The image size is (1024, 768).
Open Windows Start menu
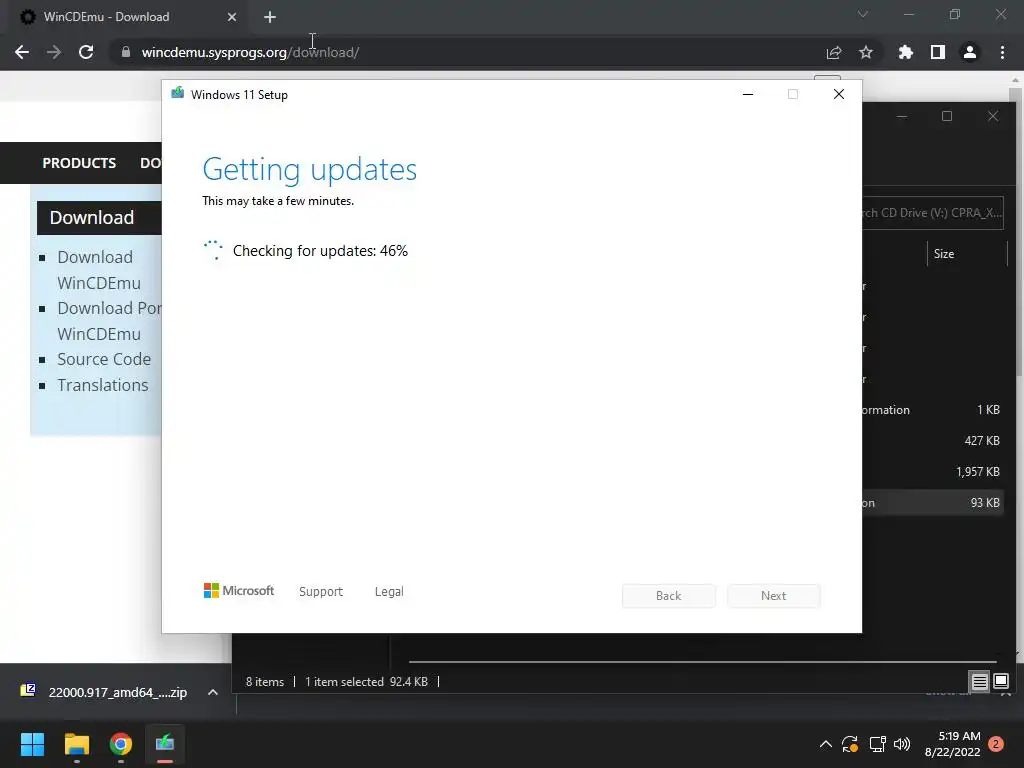32,744
